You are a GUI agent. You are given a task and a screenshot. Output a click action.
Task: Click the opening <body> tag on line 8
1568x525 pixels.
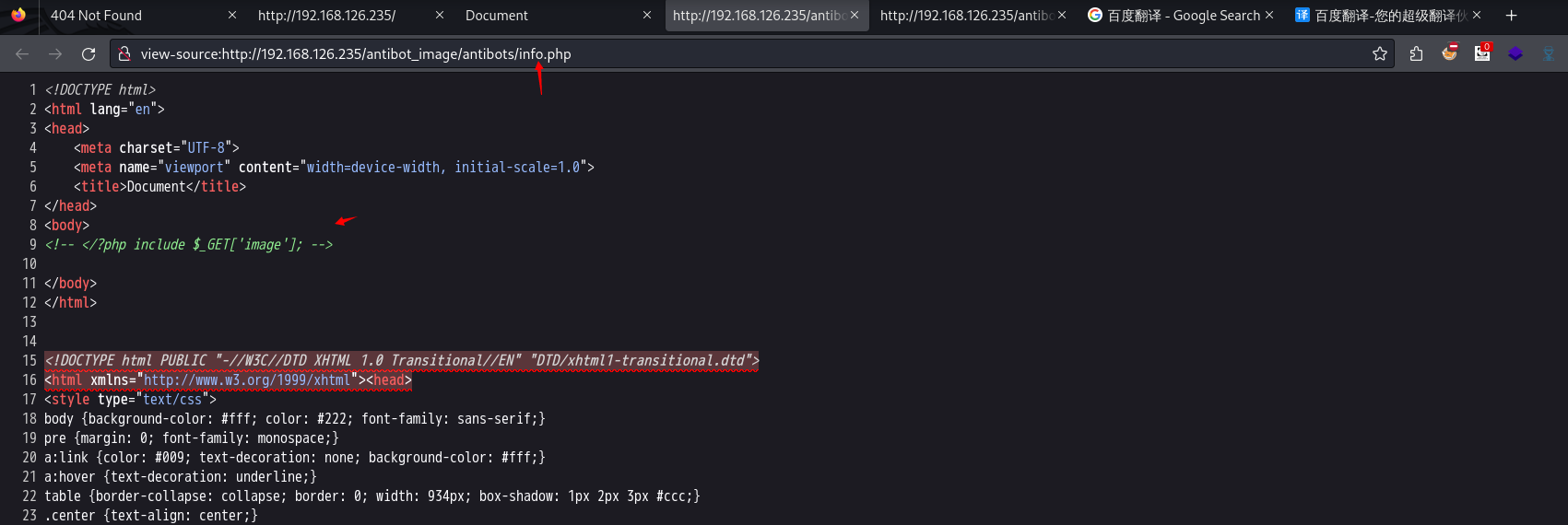point(67,226)
